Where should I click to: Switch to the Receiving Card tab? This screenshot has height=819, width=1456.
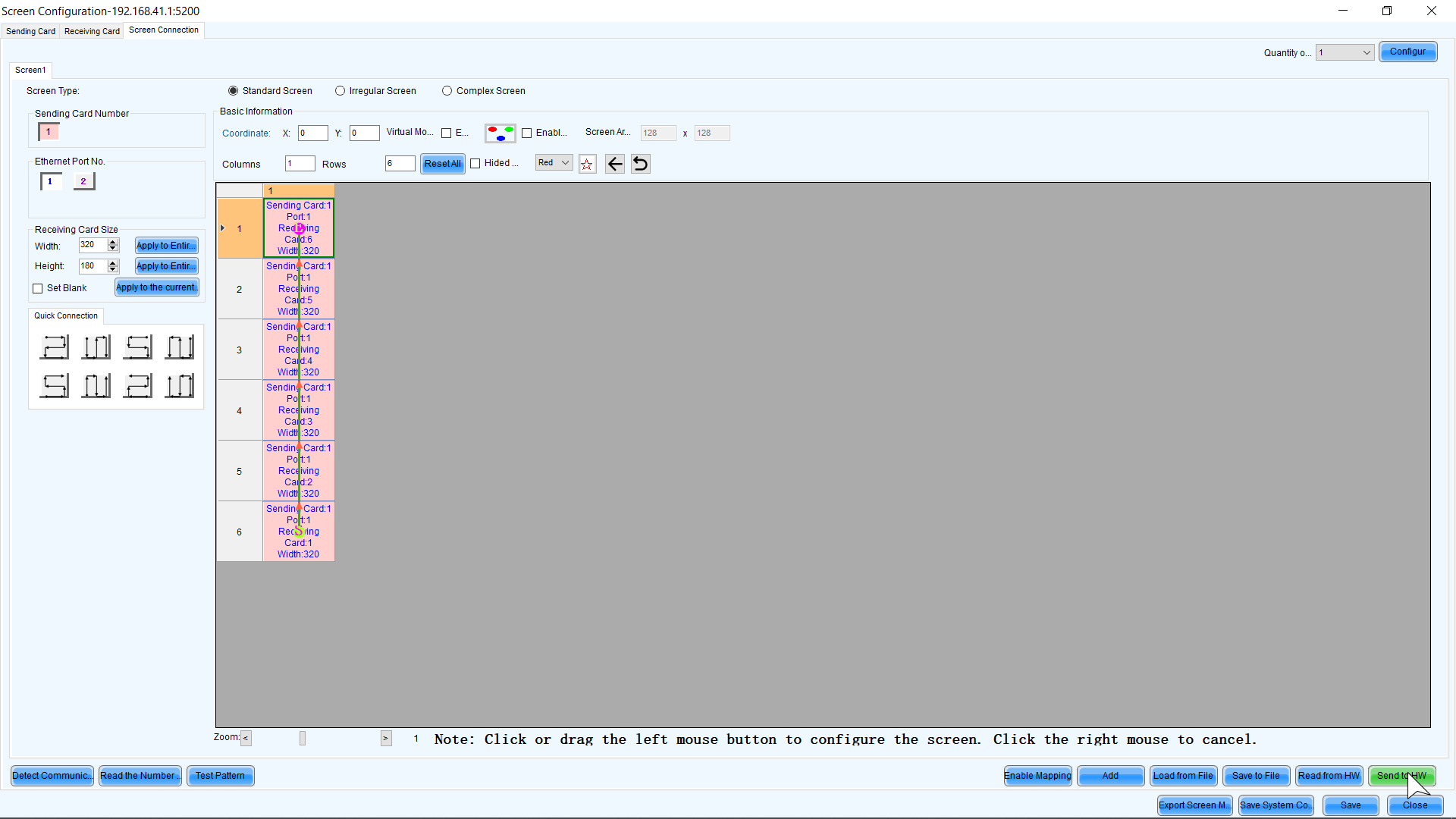pyautogui.click(x=92, y=31)
